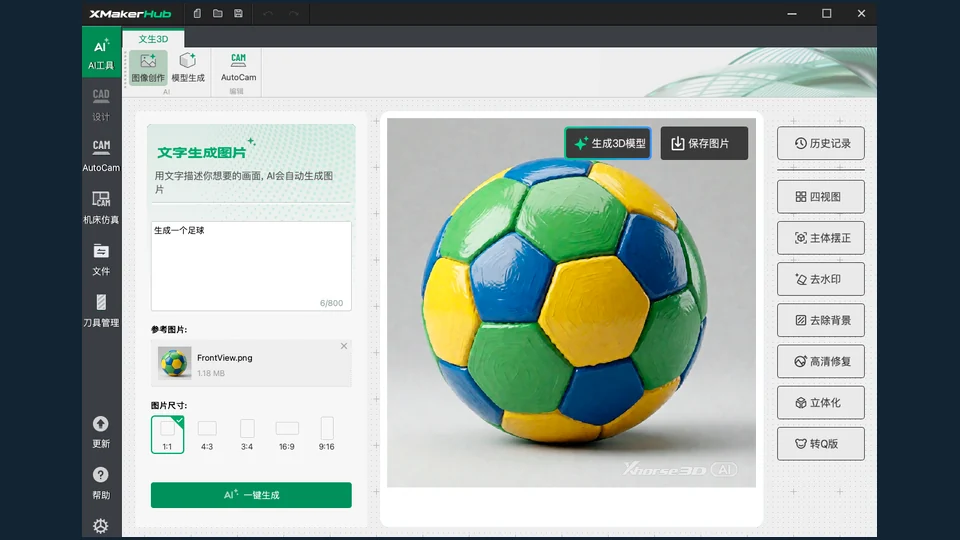Select 9:16 image size
The width and height of the screenshot is (960, 540).
[x=326, y=434]
